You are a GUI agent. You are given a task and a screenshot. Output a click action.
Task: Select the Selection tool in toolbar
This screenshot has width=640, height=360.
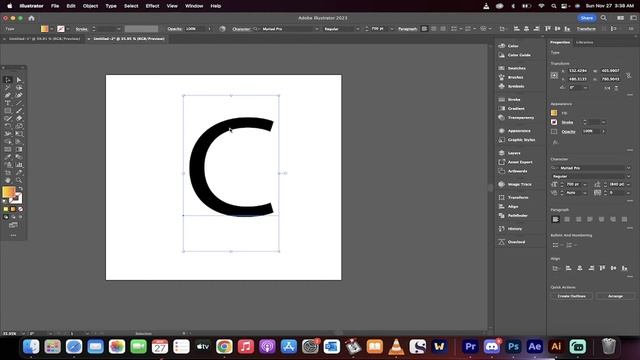point(8,80)
